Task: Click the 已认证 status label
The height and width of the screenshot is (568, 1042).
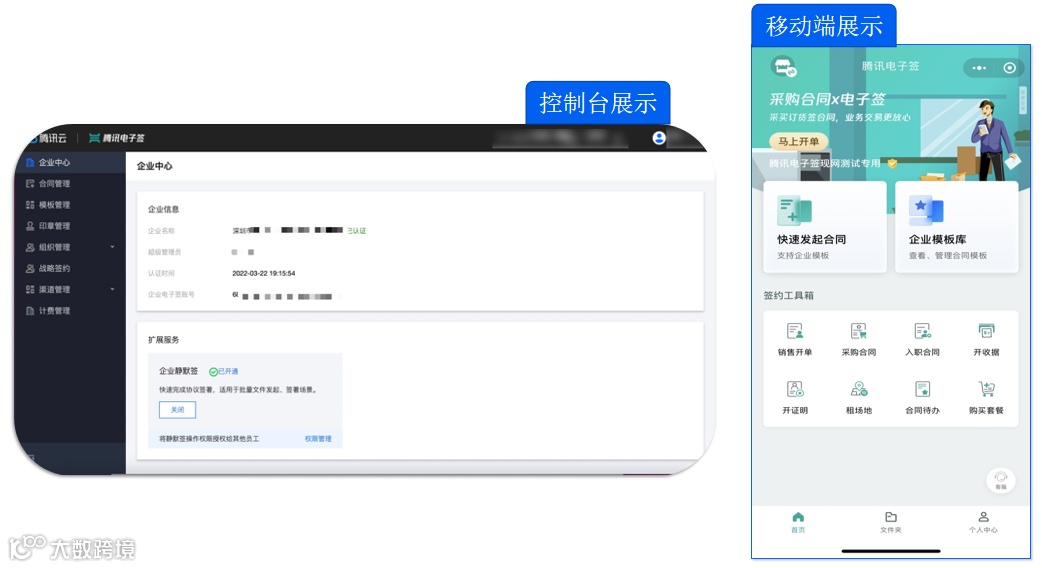Action: click(357, 231)
